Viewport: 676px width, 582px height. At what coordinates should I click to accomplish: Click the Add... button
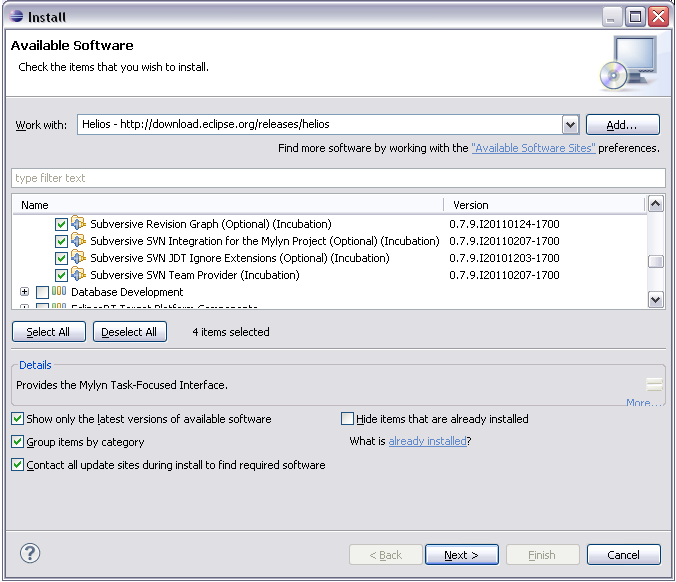(623, 125)
